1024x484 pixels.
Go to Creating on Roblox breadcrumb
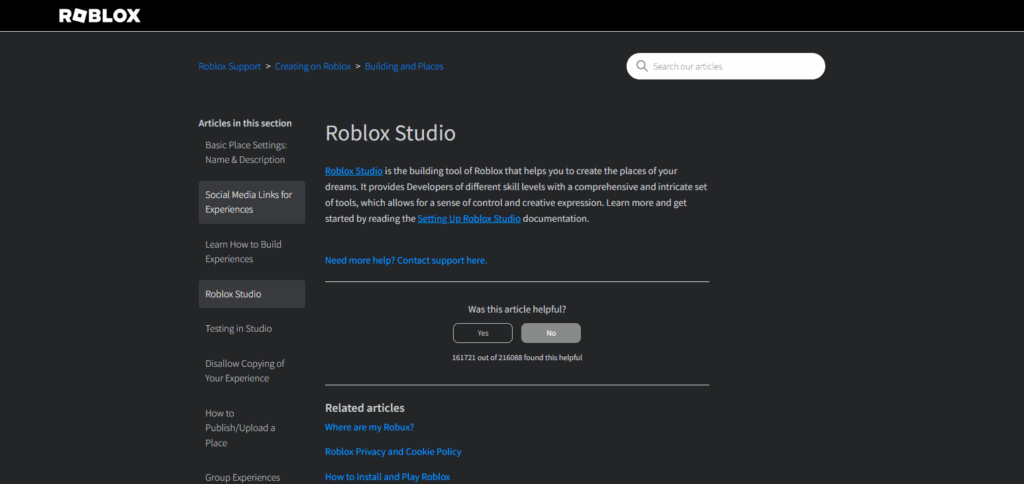tap(313, 67)
